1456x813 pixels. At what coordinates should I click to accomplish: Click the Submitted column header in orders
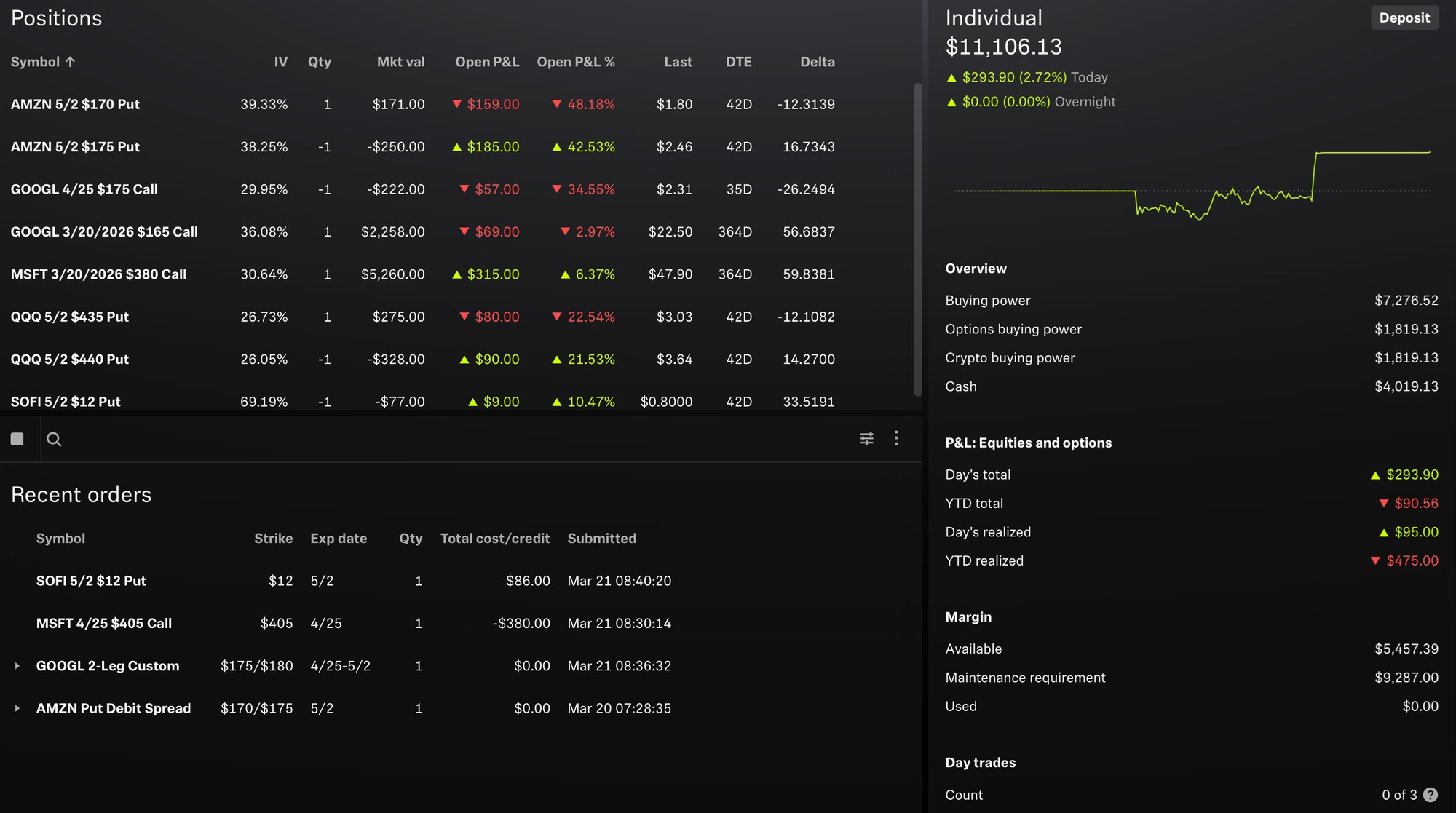pos(602,539)
